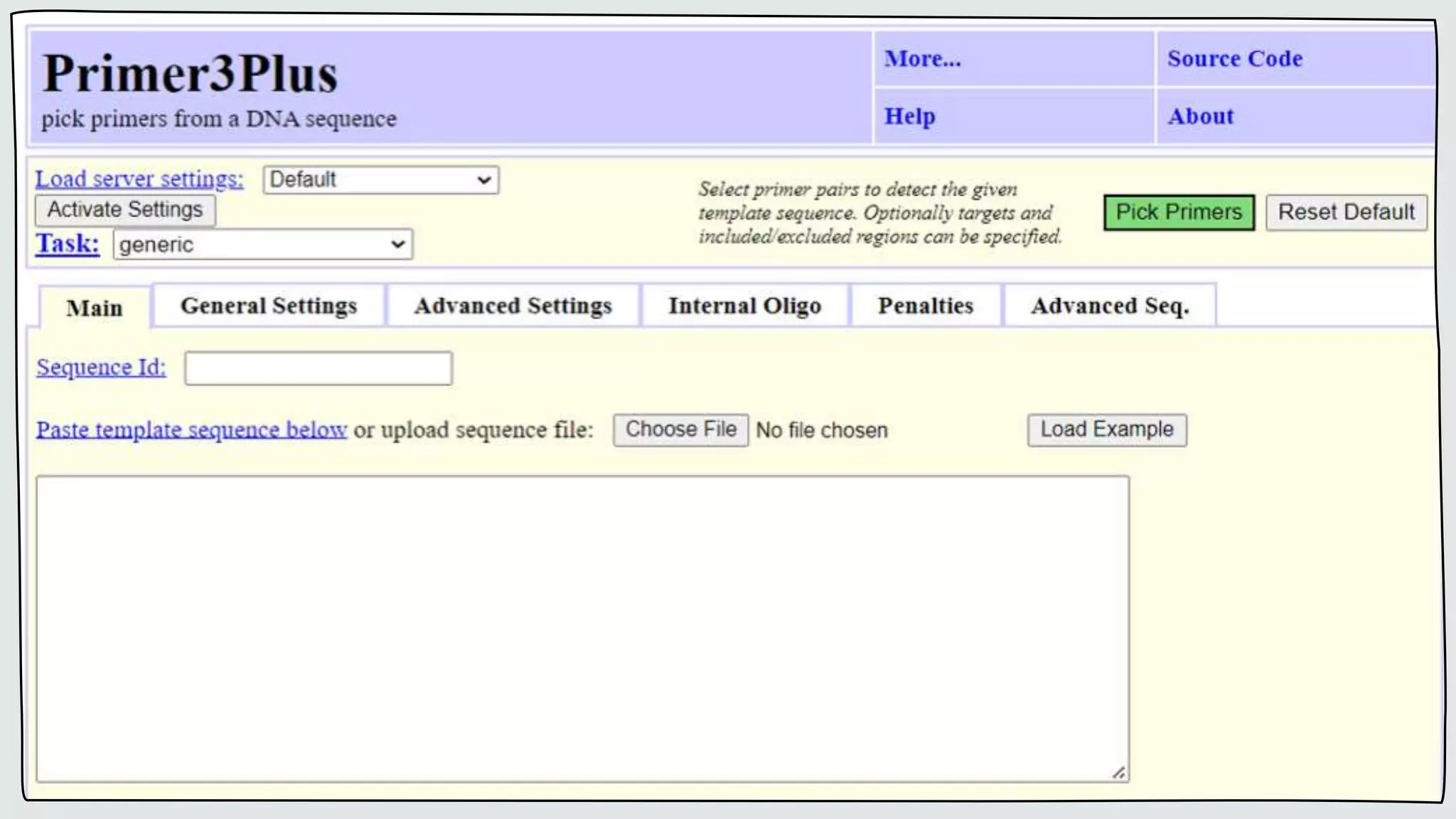
Task: Open the Load server settings dropdown
Action: point(380,180)
